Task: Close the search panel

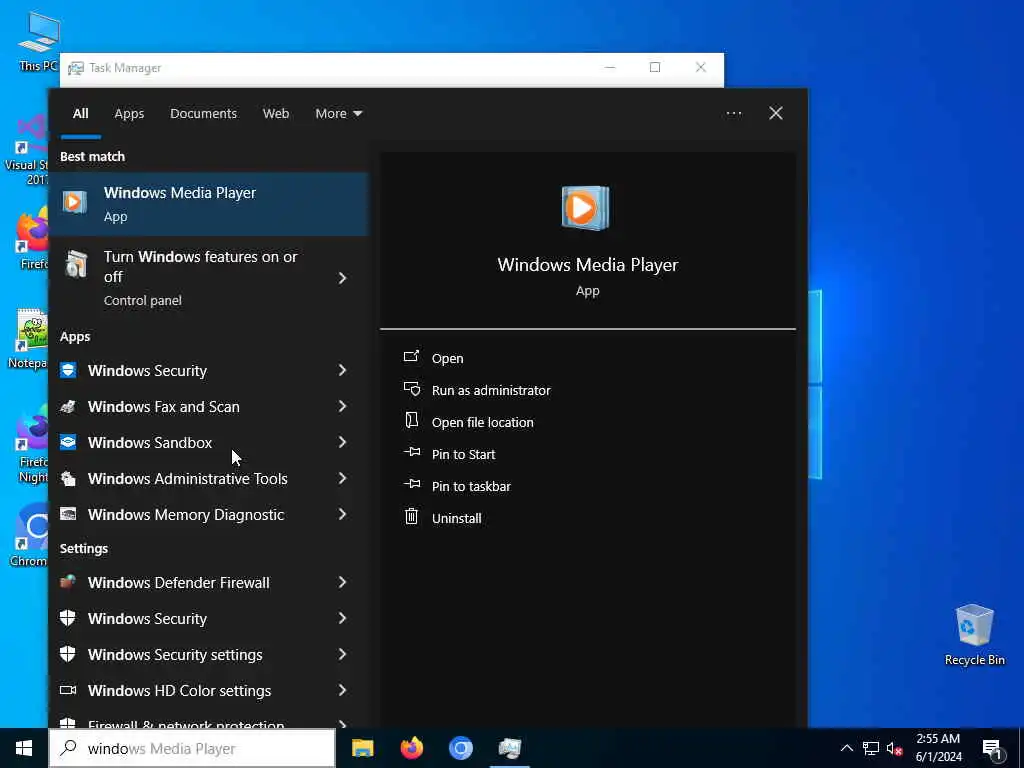Action: pos(776,114)
